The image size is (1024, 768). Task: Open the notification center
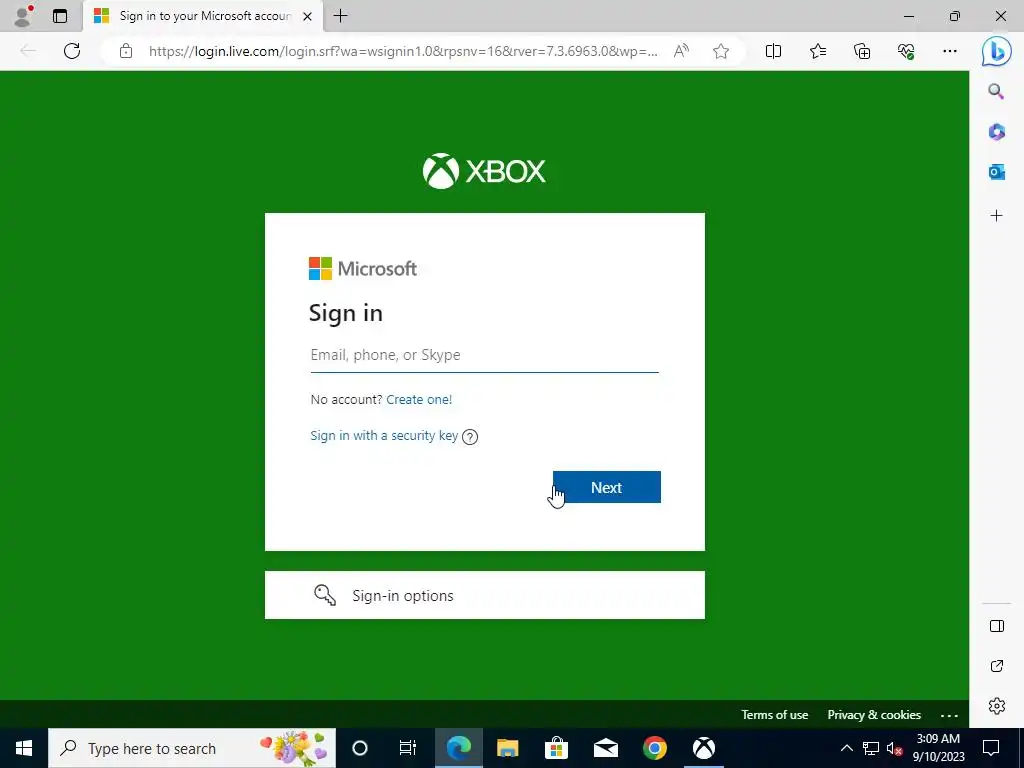[991, 748]
